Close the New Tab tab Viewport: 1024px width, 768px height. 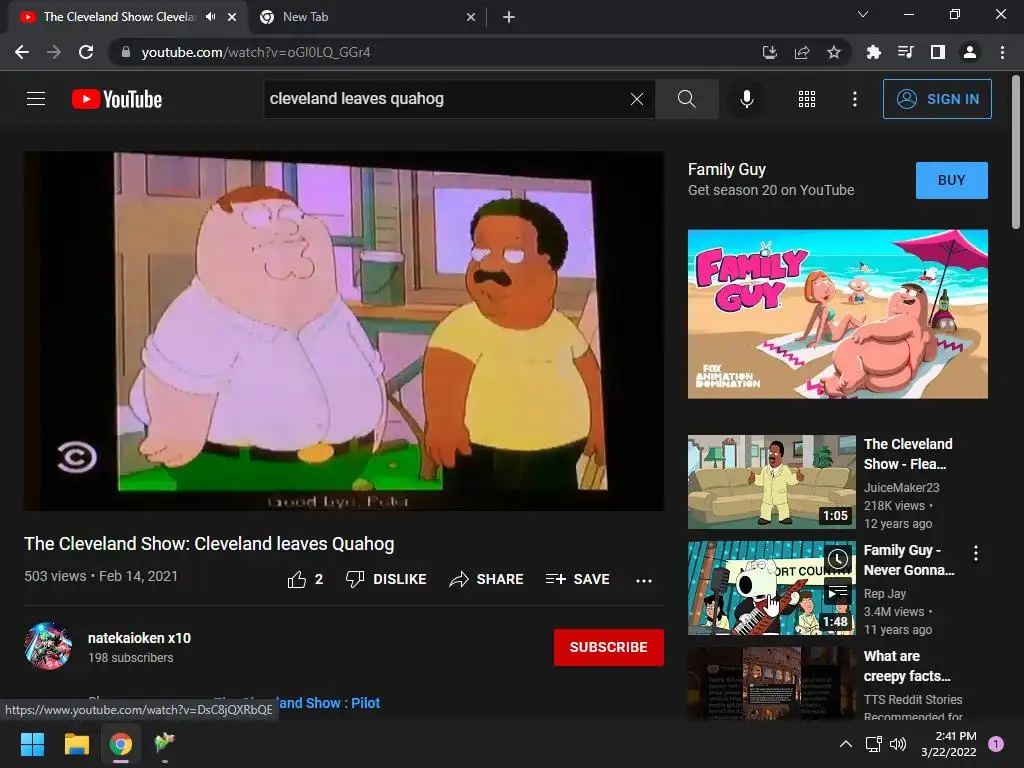[x=471, y=17]
